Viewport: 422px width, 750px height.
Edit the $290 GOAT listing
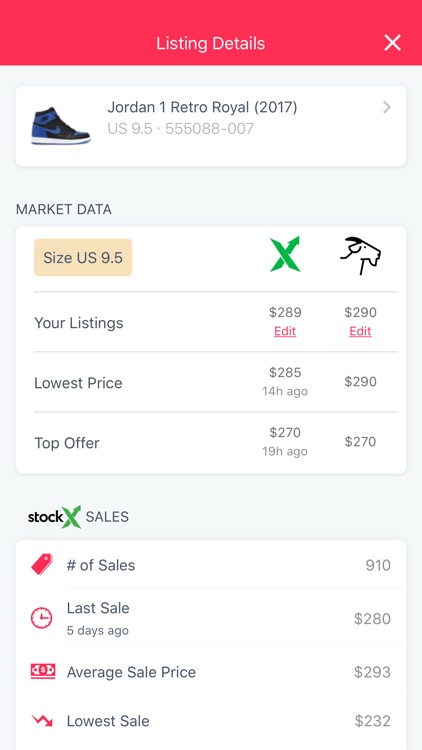360,331
